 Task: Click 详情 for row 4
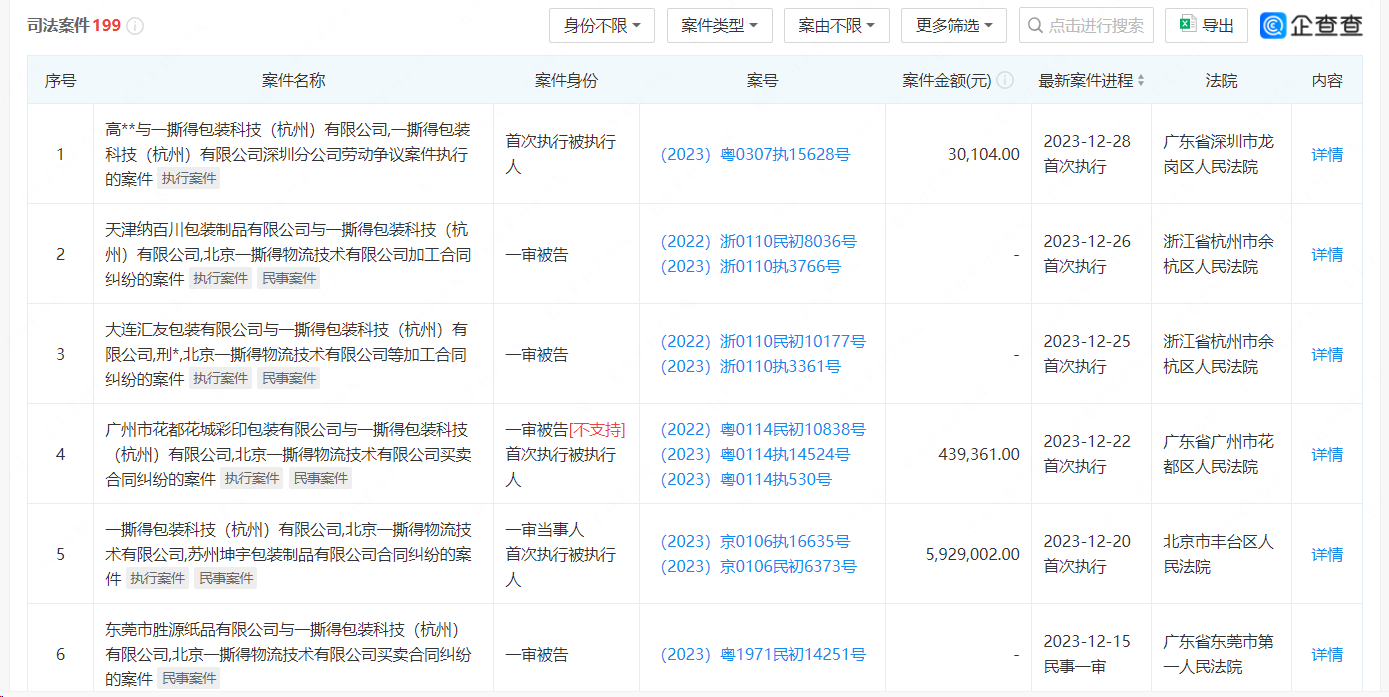tap(1327, 454)
